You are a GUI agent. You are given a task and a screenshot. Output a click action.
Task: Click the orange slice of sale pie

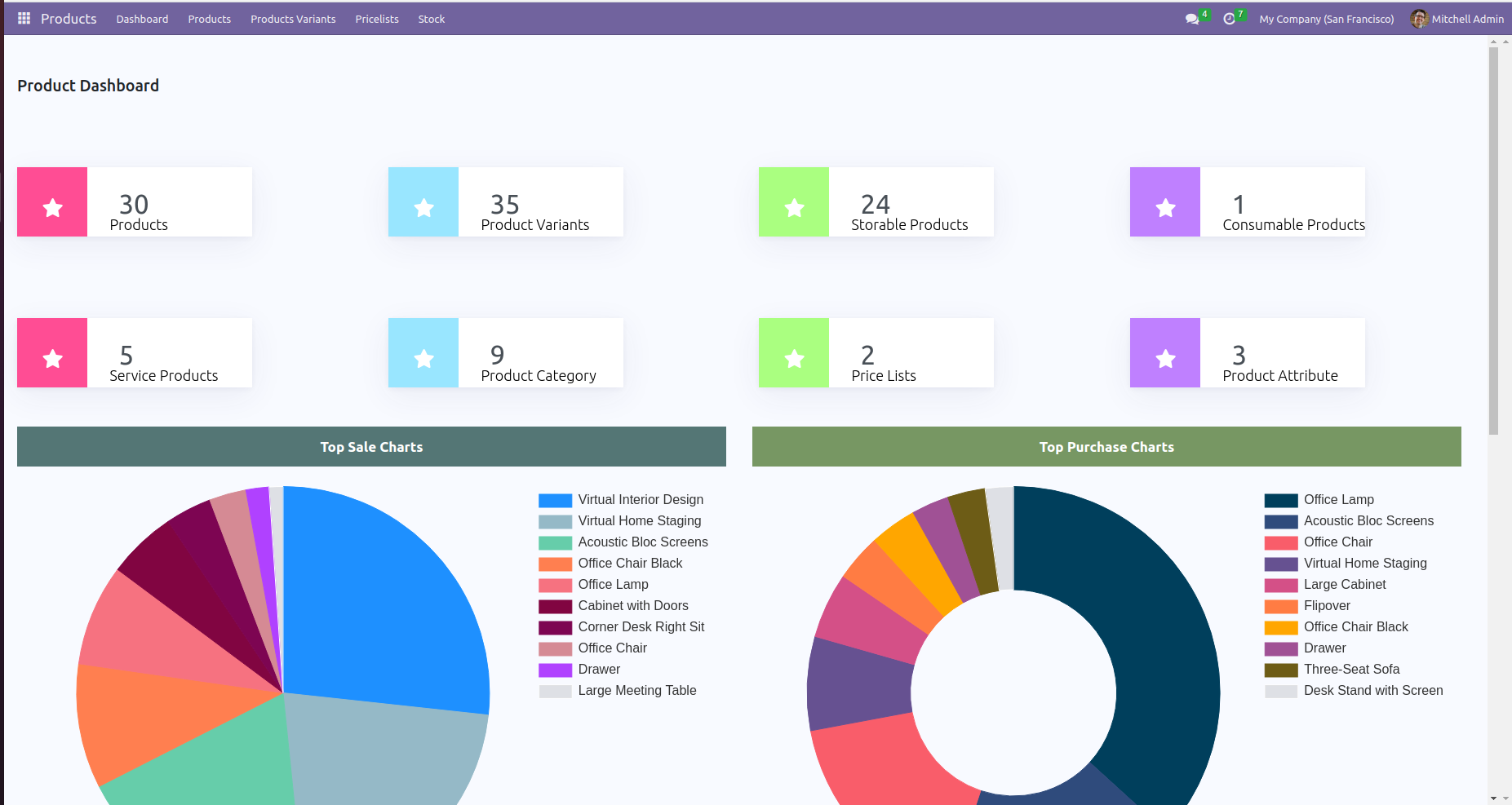155,714
